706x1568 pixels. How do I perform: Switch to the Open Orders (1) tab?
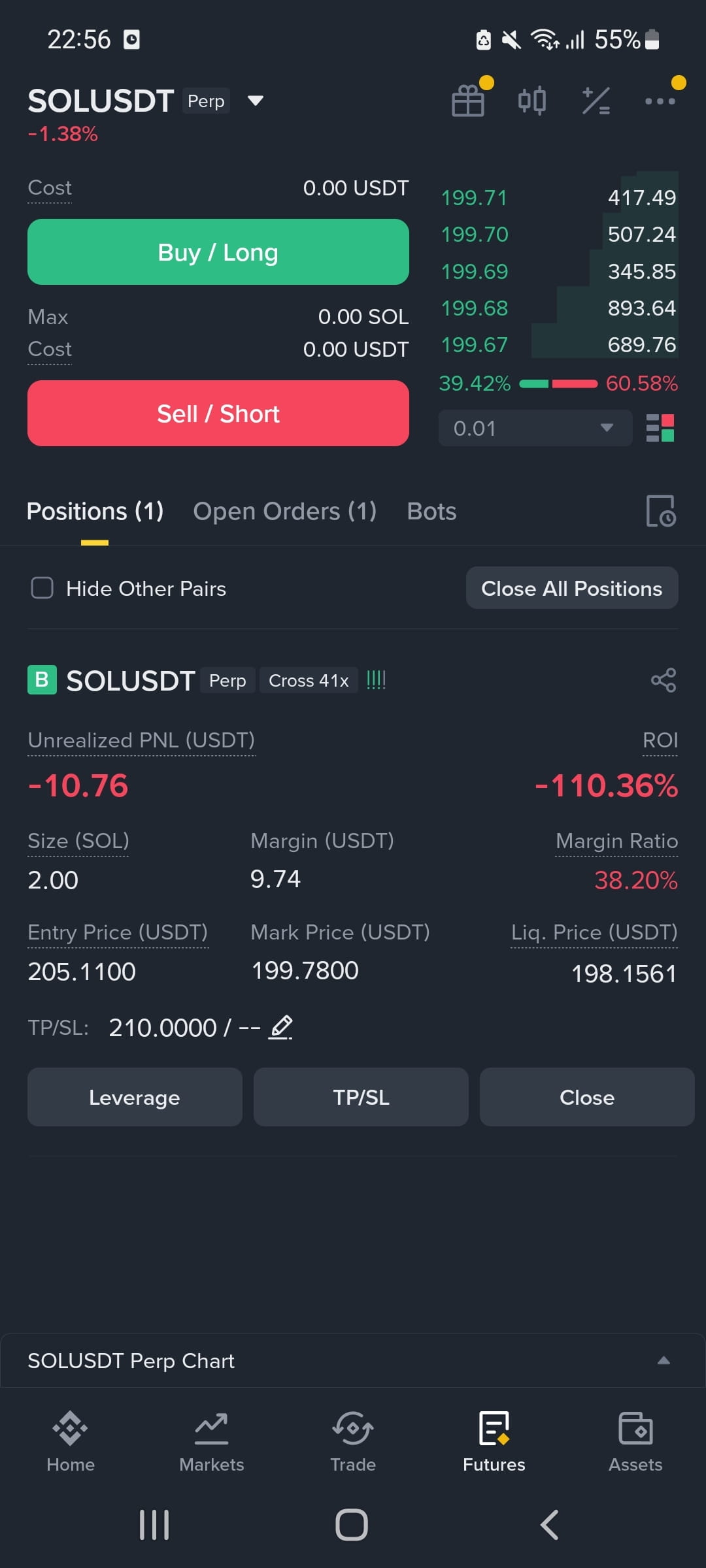(x=285, y=511)
